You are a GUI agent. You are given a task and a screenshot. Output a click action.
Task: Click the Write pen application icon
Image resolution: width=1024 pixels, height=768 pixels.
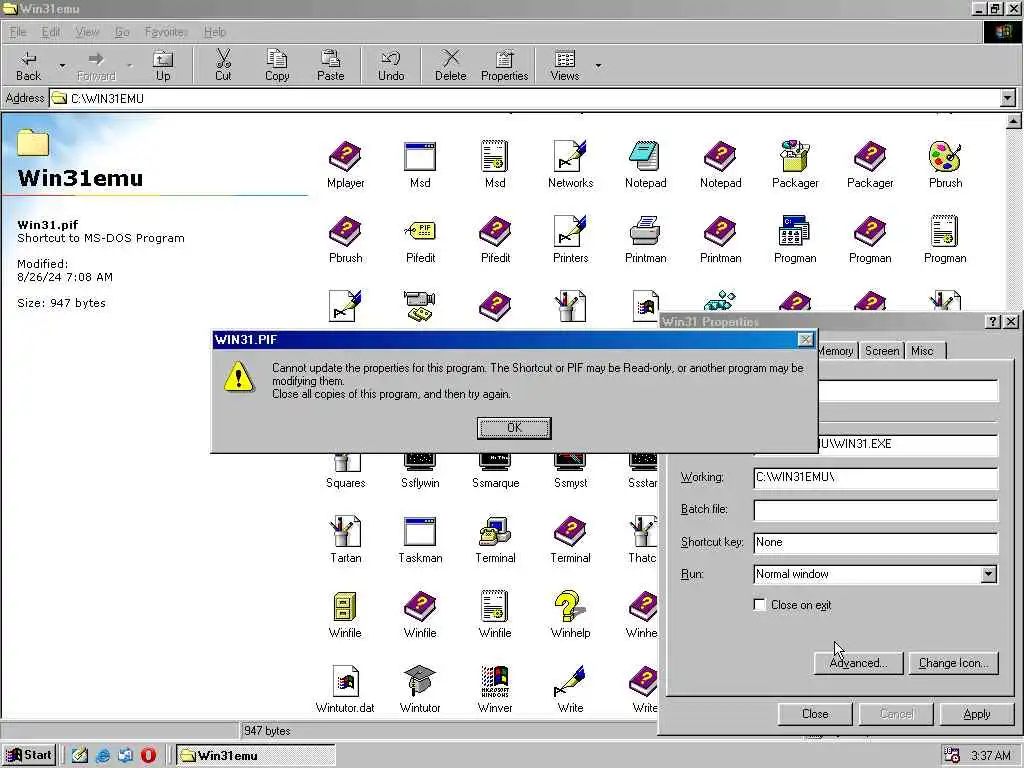(x=570, y=681)
